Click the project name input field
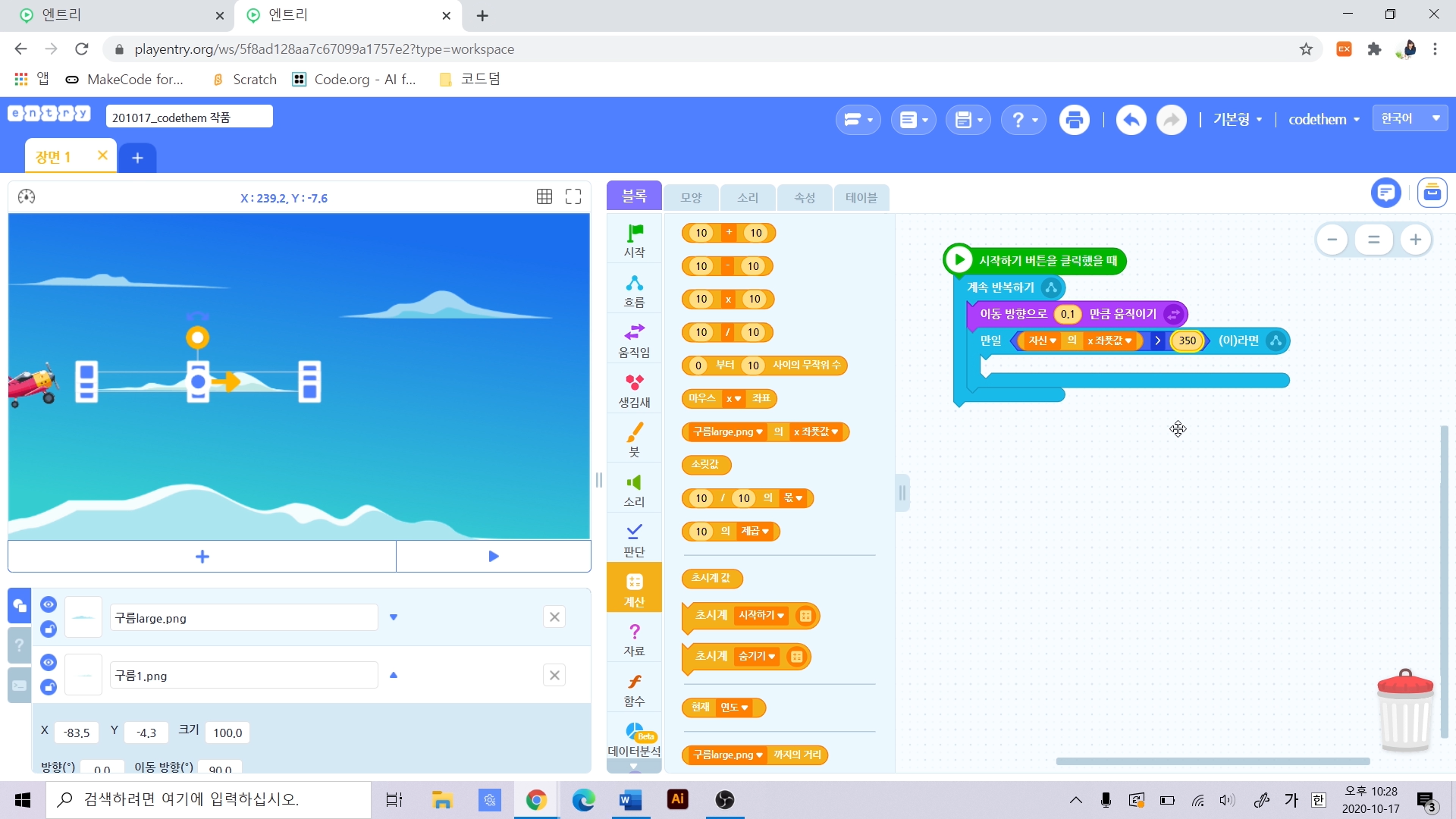 pyautogui.click(x=189, y=117)
